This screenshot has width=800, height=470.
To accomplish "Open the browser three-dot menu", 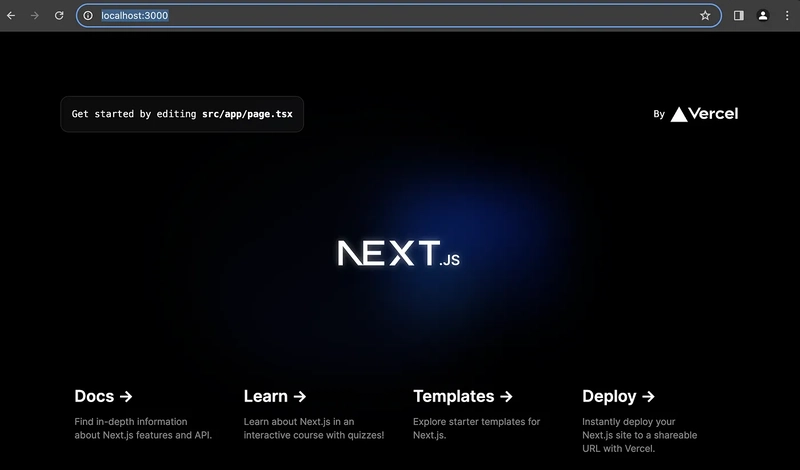I will pyautogui.click(x=787, y=15).
